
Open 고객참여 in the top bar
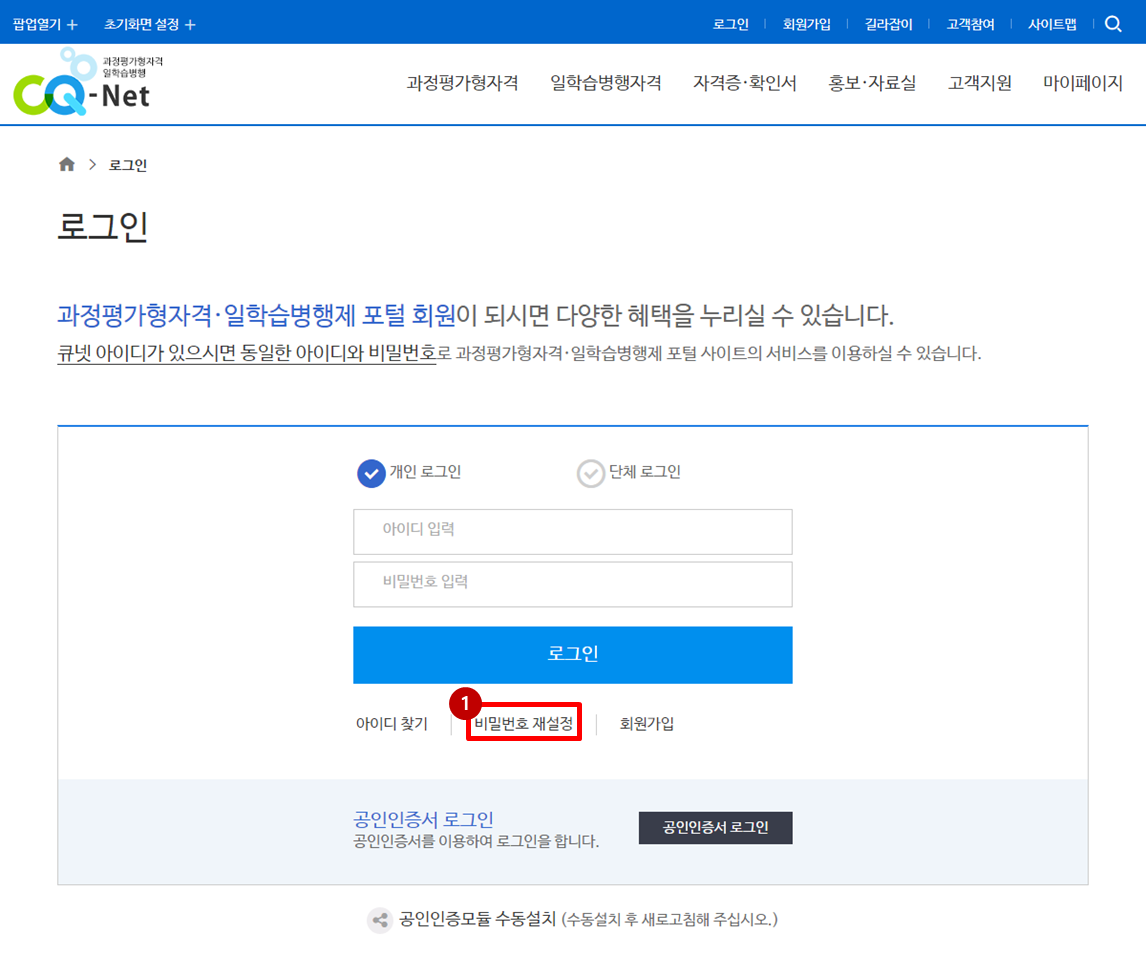pos(971,24)
